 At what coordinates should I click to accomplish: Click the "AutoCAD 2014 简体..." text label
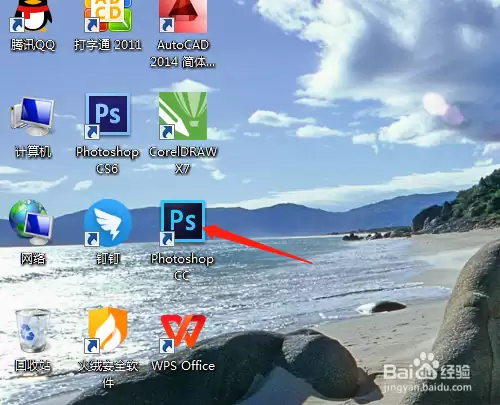click(x=183, y=53)
